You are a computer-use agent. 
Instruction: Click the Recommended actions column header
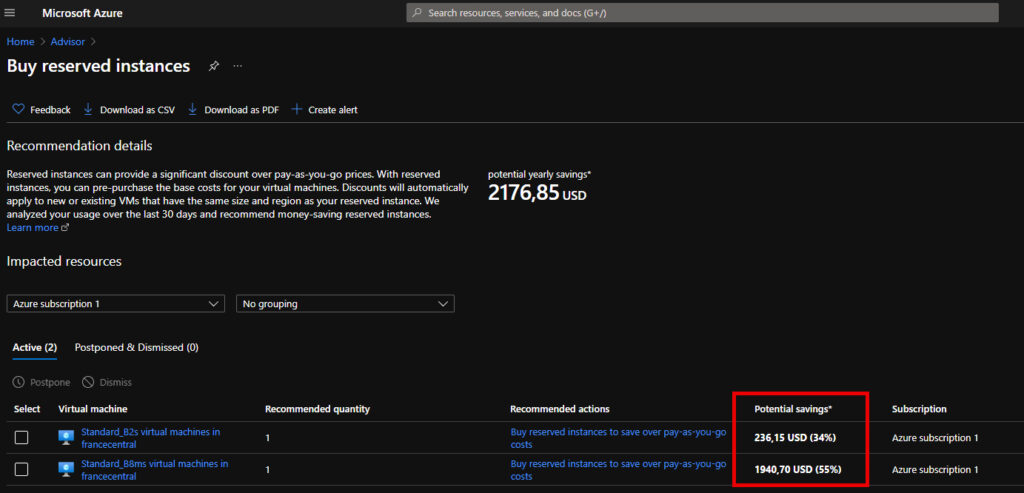(560, 409)
